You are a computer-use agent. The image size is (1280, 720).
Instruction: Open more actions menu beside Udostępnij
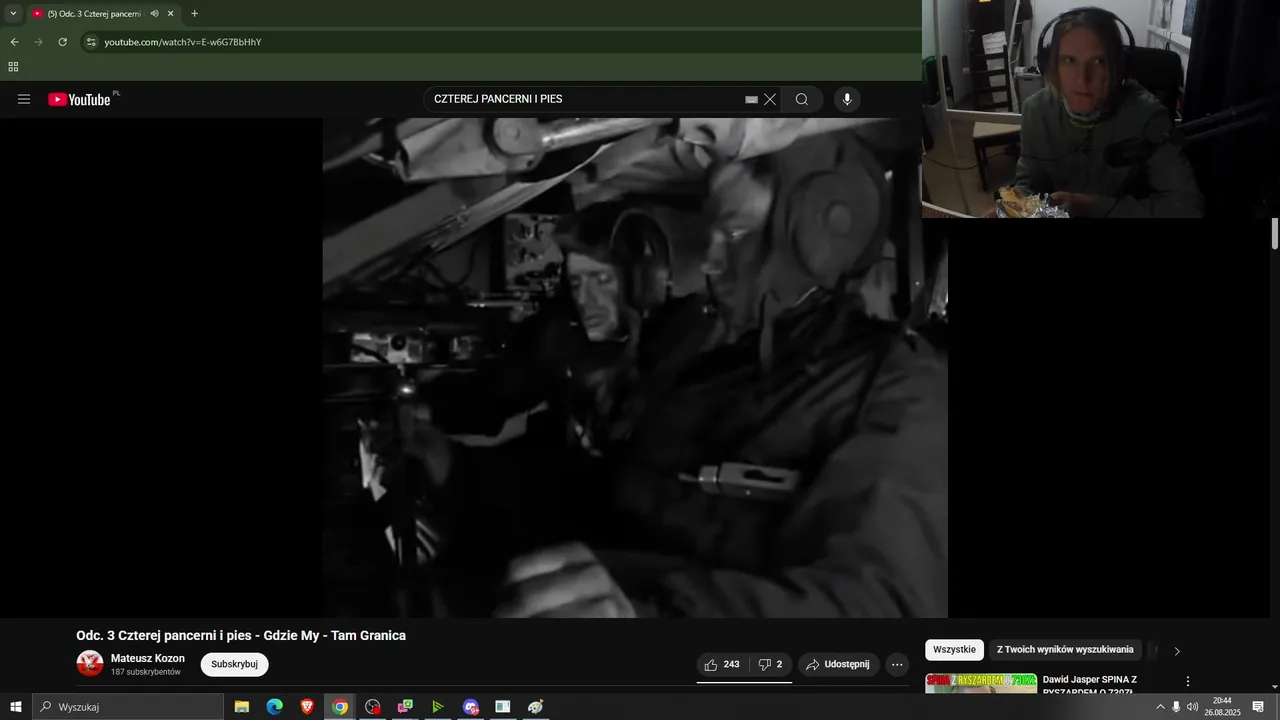coord(897,664)
